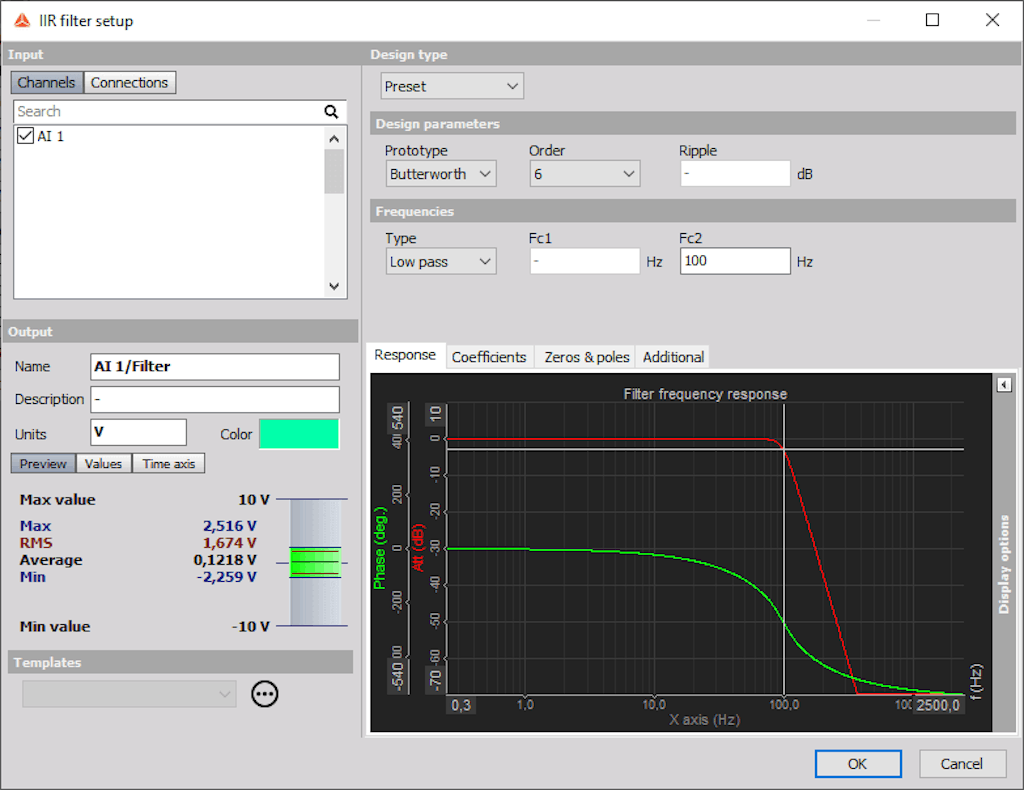Maximize the IIR filter setup window
This screenshot has height=790, width=1024.
(x=933, y=20)
